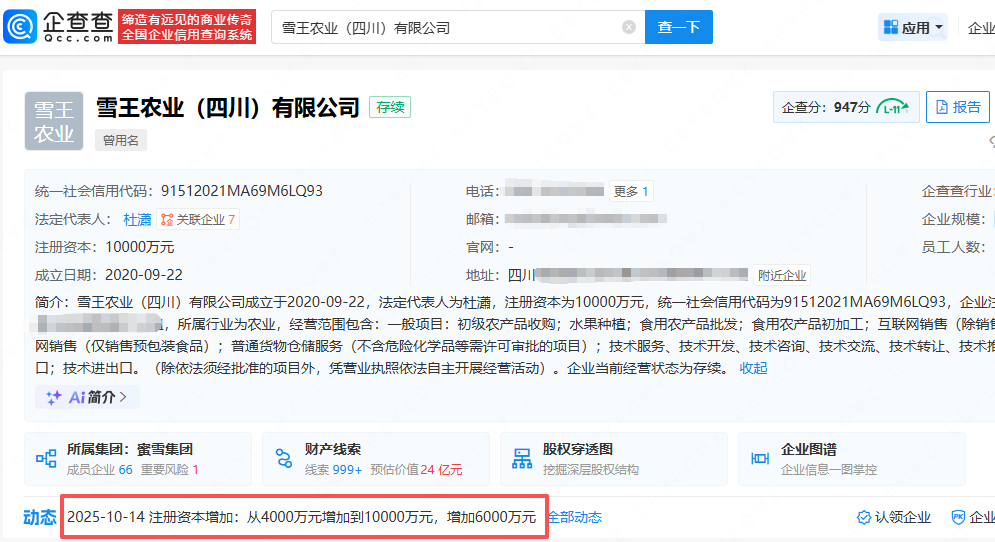Viewport: 995px width, 542px height.
Task: Open the 企查分 947分 score badge
Action: point(845,107)
